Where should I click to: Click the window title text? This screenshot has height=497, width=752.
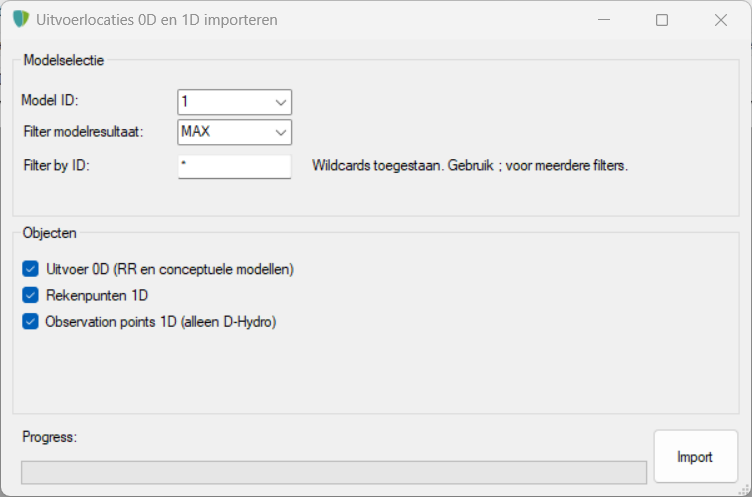[157, 20]
